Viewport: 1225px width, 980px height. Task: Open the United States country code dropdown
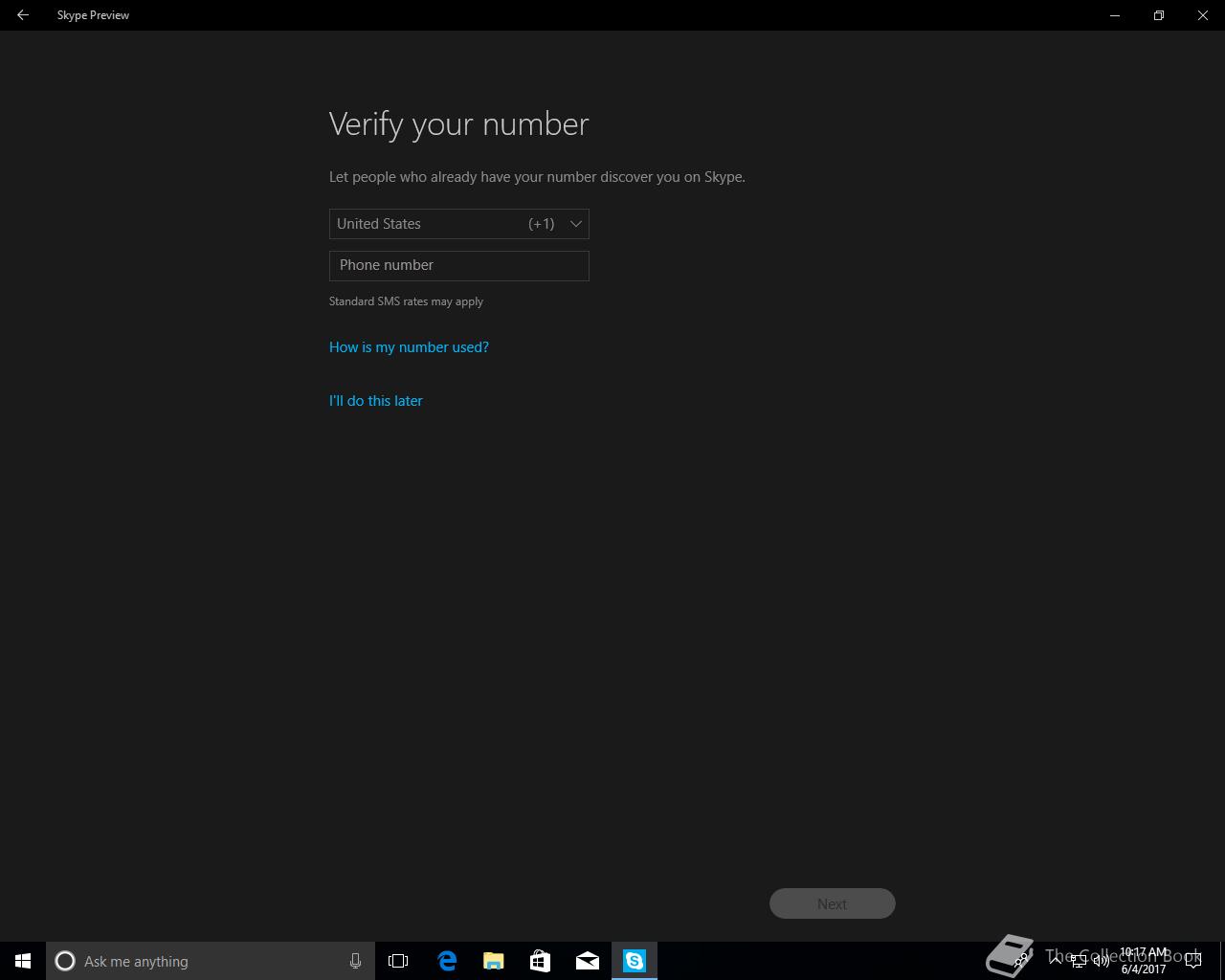(x=458, y=224)
